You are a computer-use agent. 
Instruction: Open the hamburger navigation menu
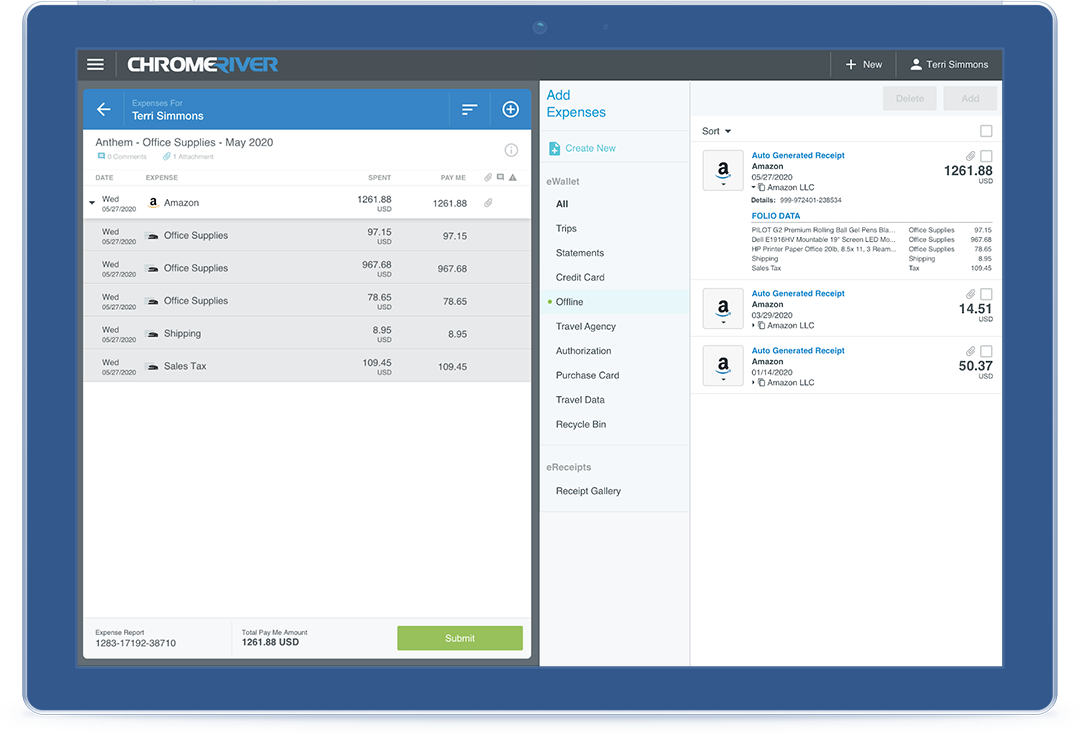click(95, 65)
